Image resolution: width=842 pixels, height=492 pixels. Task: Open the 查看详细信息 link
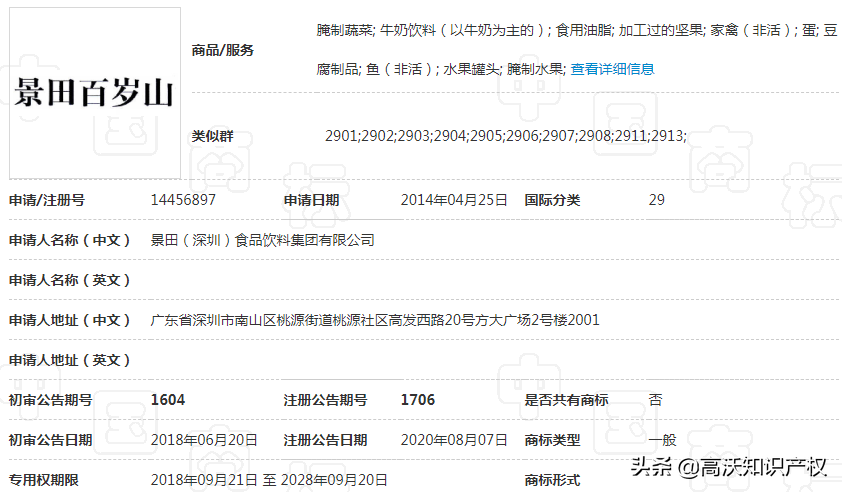612,69
